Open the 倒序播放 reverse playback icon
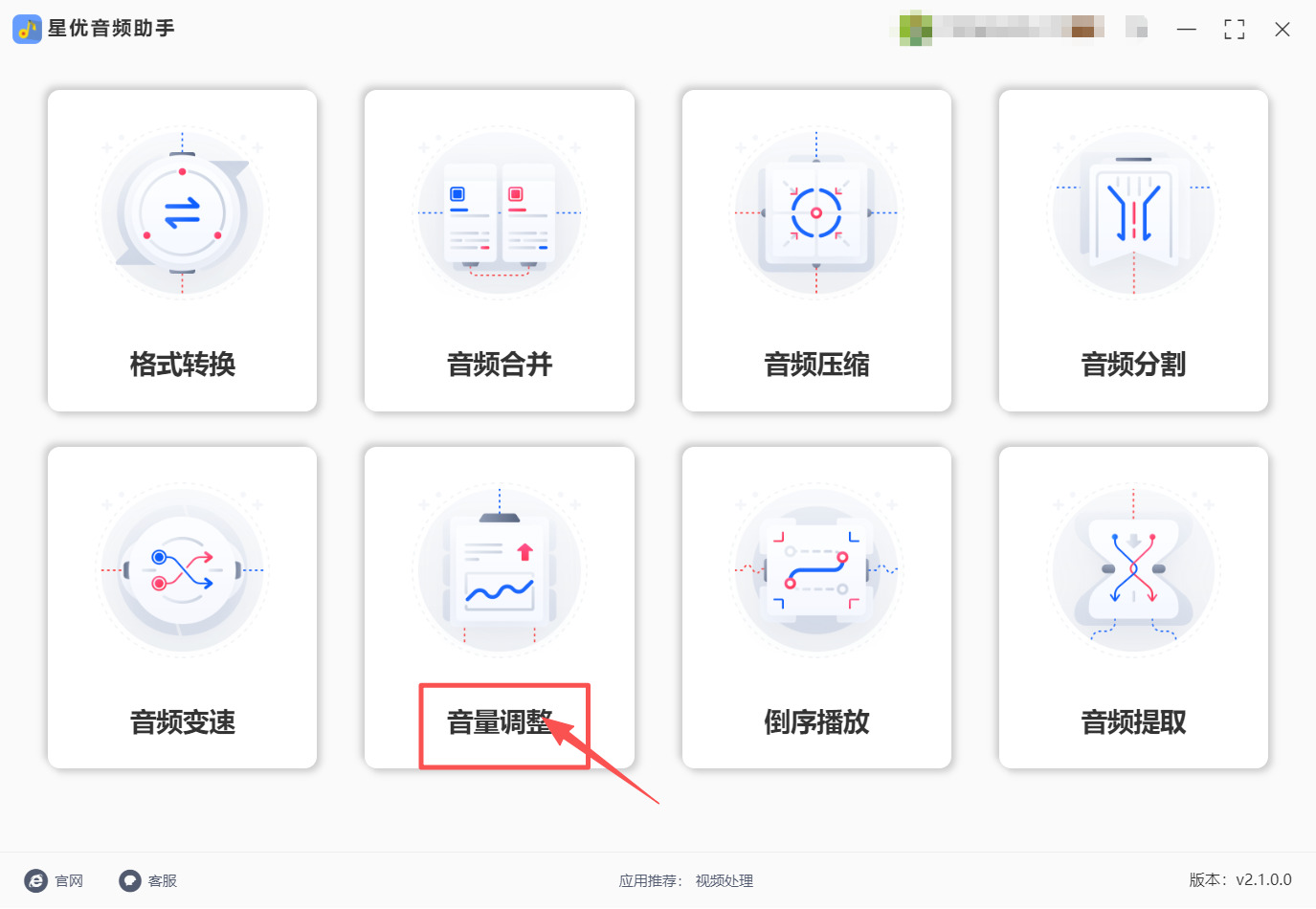Image resolution: width=1316 pixels, height=909 pixels. [816, 570]
